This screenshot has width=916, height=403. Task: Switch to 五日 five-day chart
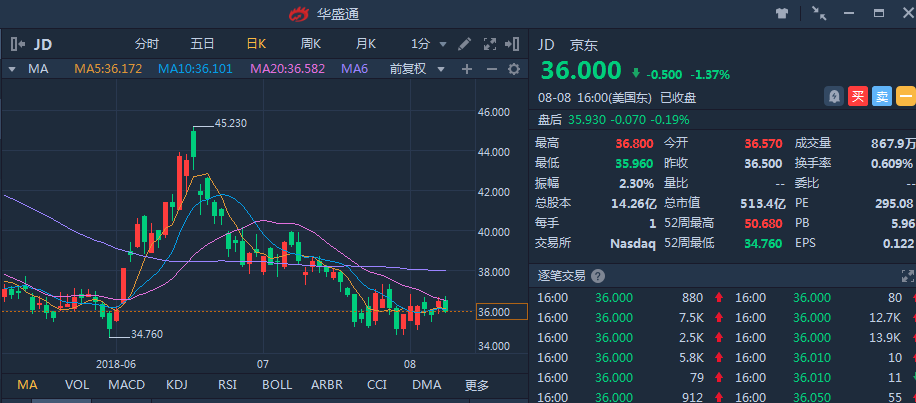coord(202,44)
